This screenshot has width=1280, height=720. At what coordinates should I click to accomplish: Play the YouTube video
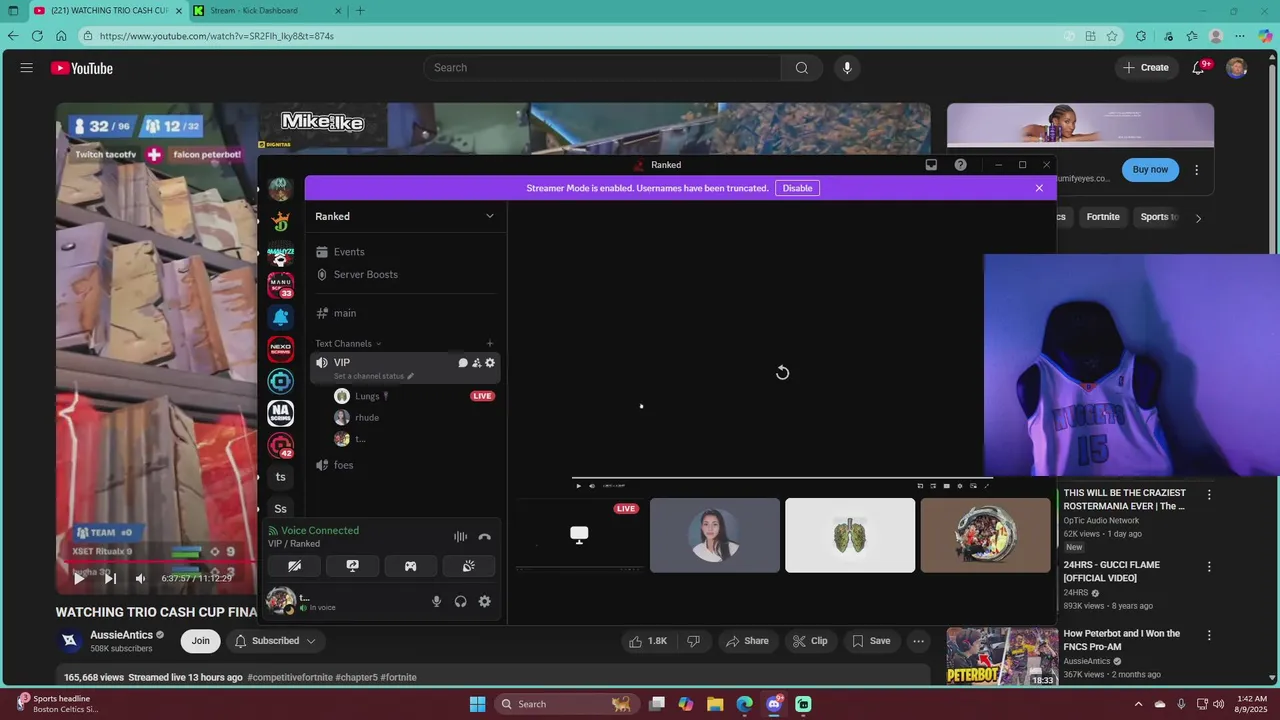(x=79, y=578)
